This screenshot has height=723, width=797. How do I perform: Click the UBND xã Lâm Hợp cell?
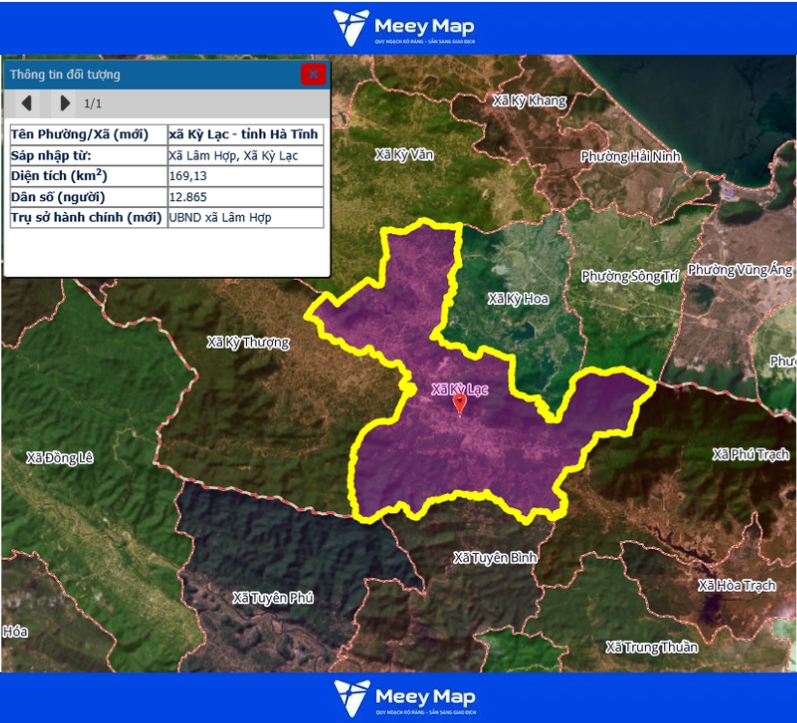click(244, 217)
